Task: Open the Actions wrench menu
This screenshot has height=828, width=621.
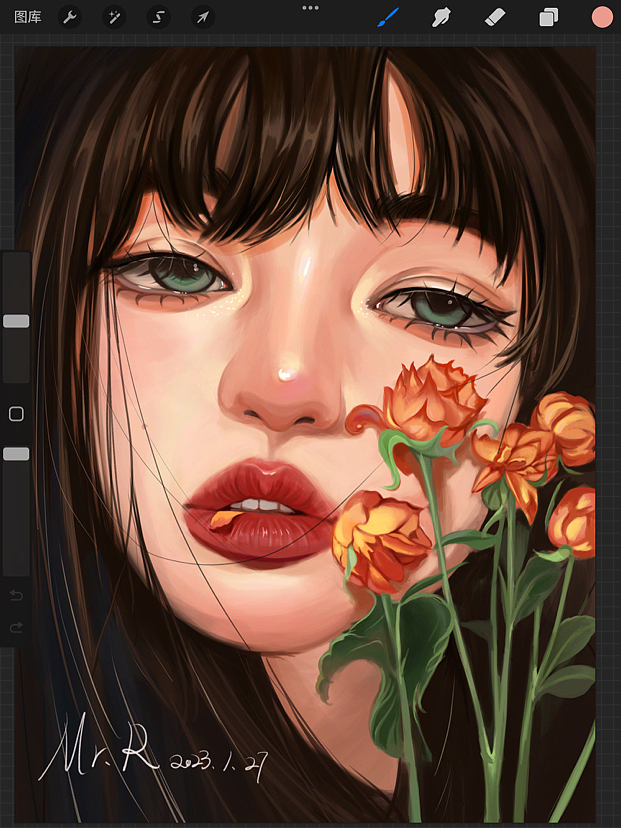Action: (x=70, y=17)
